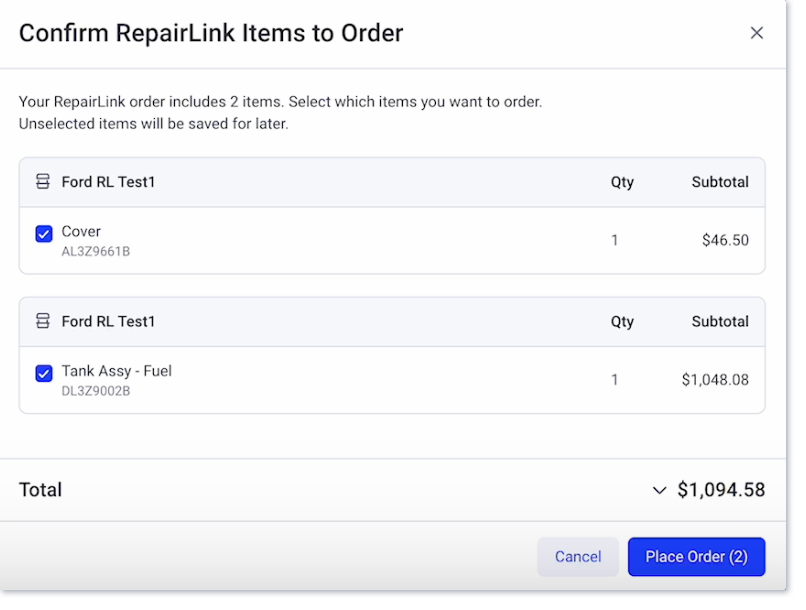Close the Confirm RepairLink Items dialog

pyautogui.click(x=757, y=33)
